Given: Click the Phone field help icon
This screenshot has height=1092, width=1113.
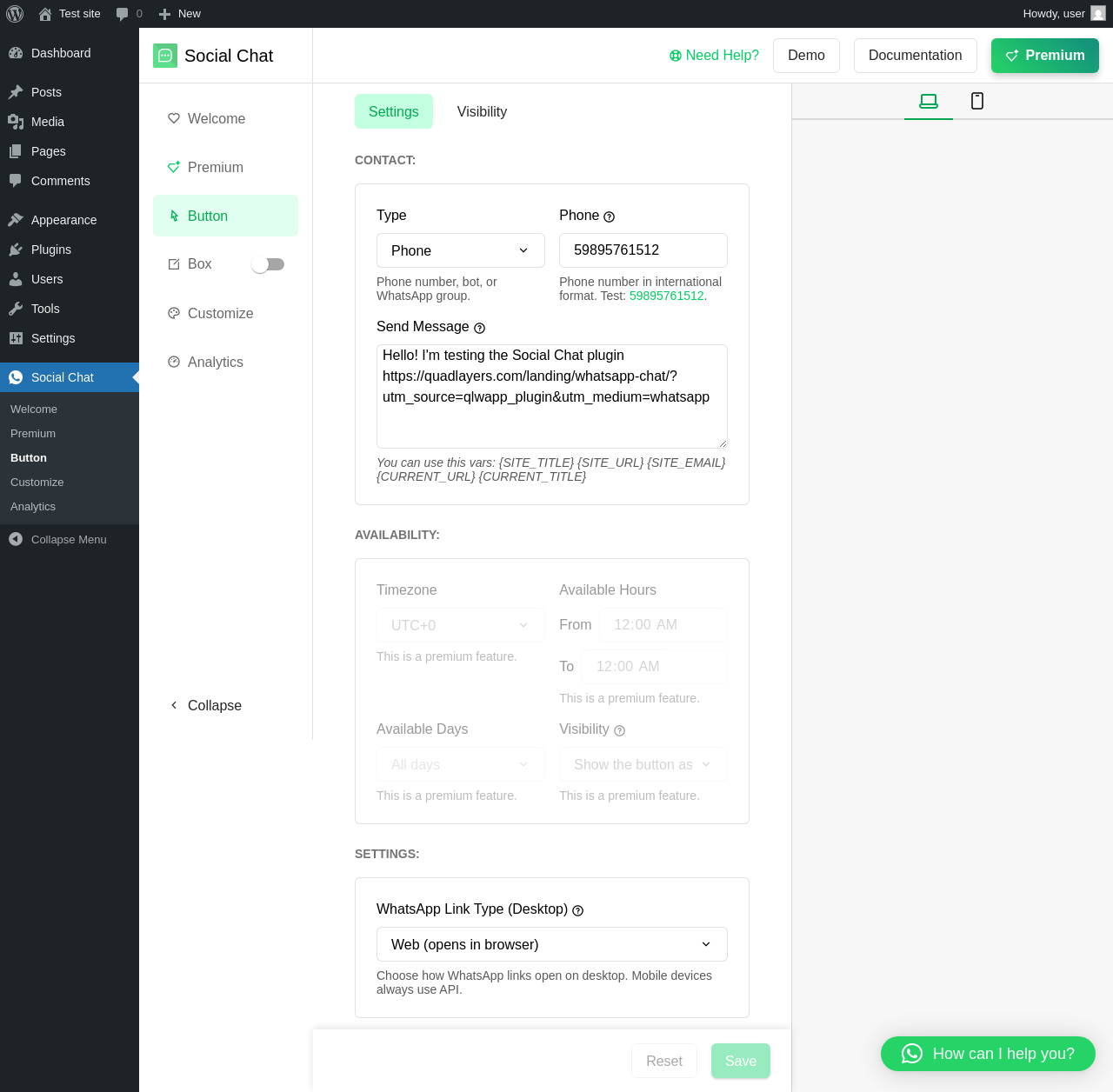Looking at the screenshot, I should 609,216.
